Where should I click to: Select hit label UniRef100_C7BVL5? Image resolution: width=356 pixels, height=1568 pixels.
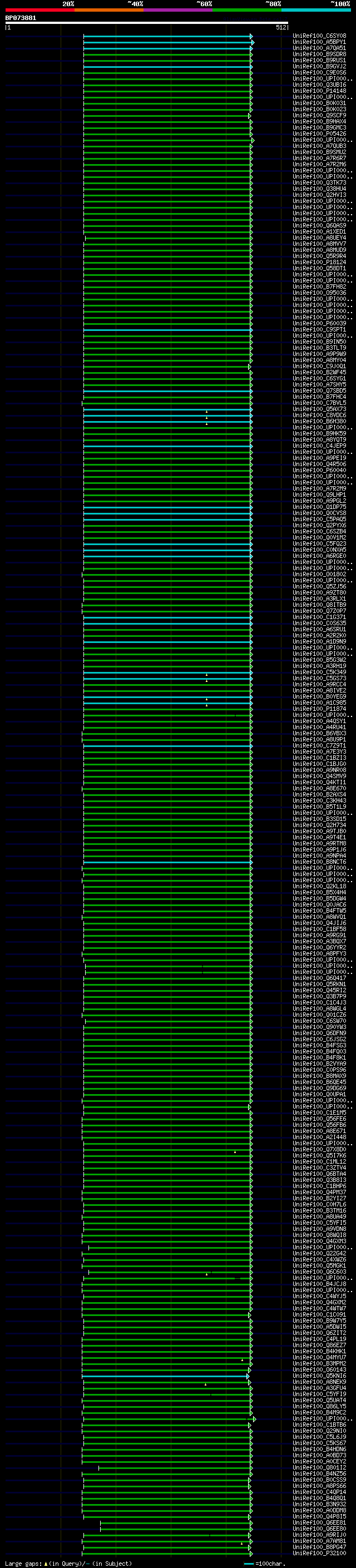pyautogui.click(x=319, y=403)
